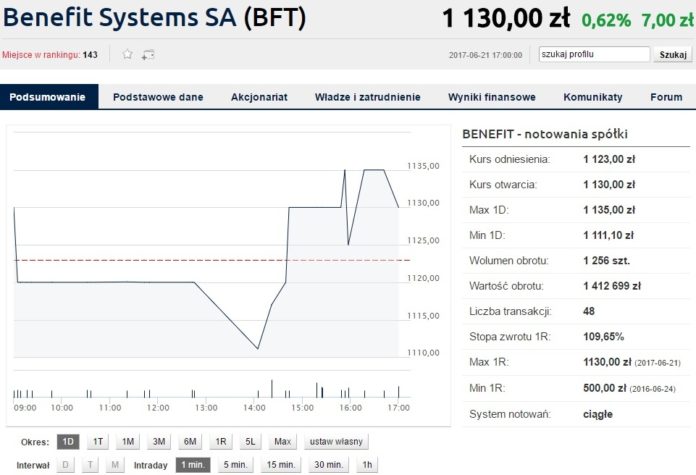The width and height of the screenshot is (696, 475).
Task: Click the Szukaj button
Action: click(x=672, y=55)
